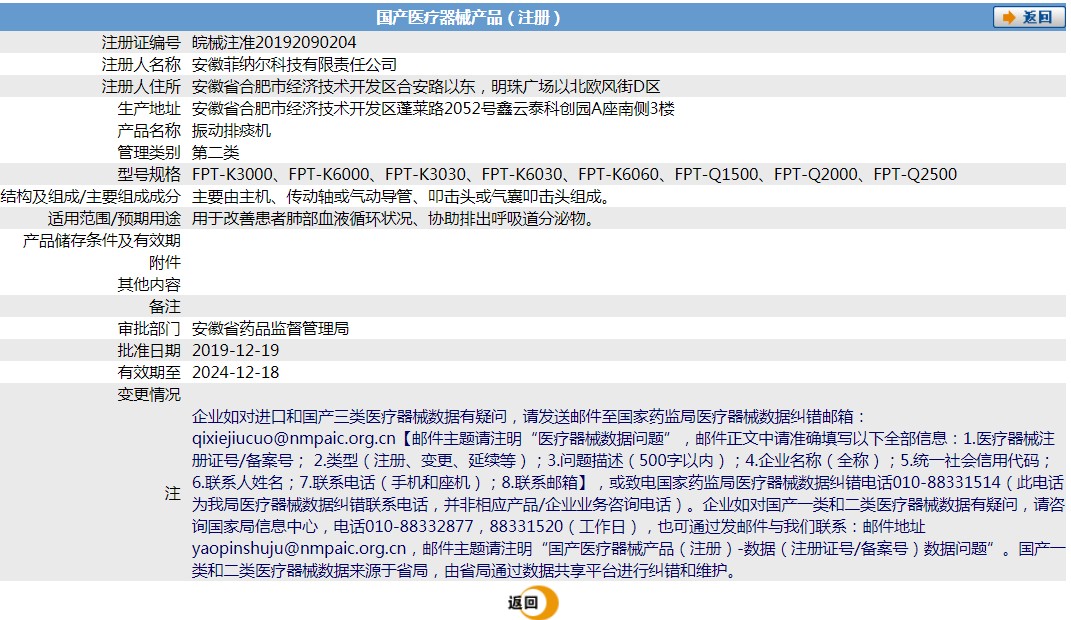
Task: Click expiry date 2024-12-18
Action: tap(236, 372)
